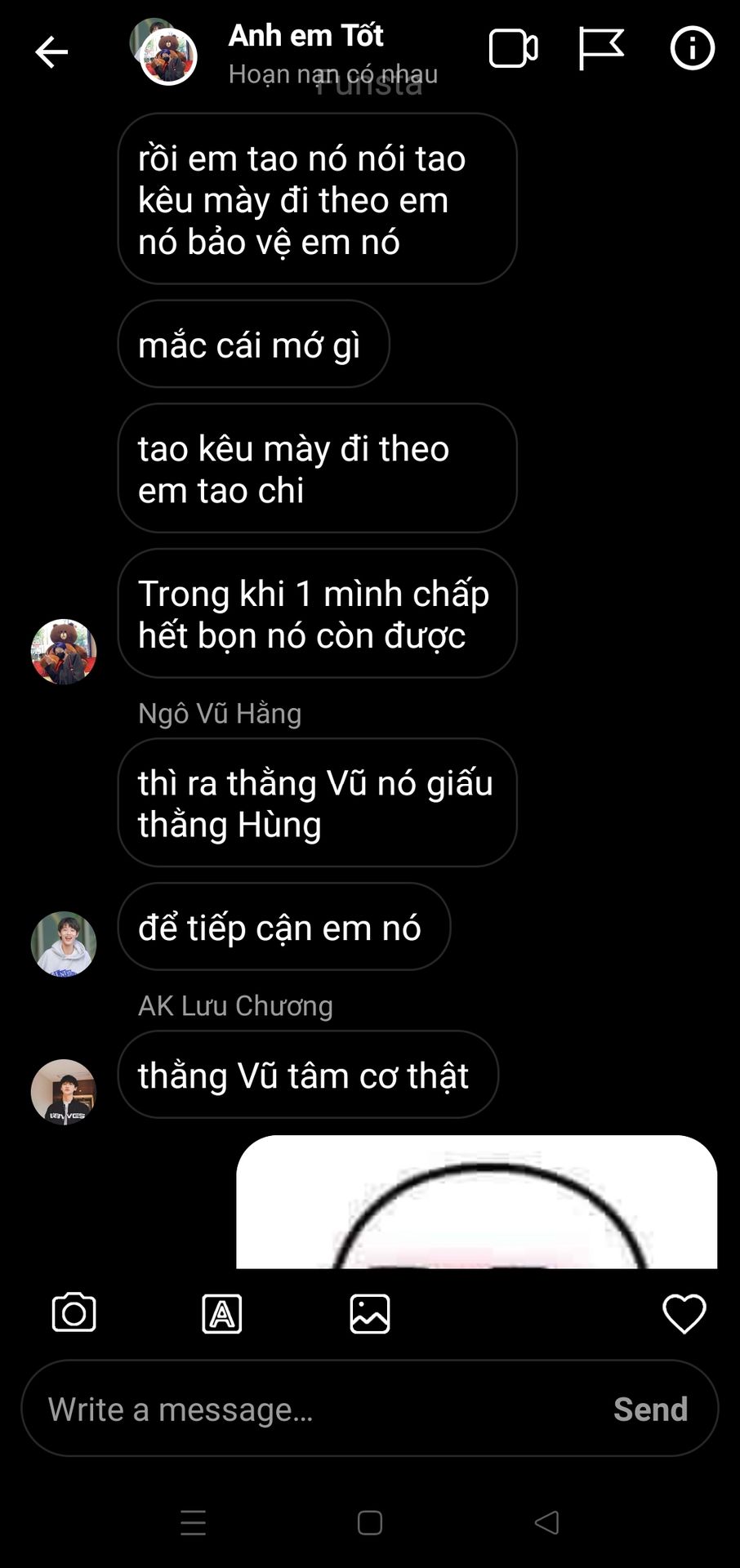Tap the text style A icon

click(x=222, y=1314)
